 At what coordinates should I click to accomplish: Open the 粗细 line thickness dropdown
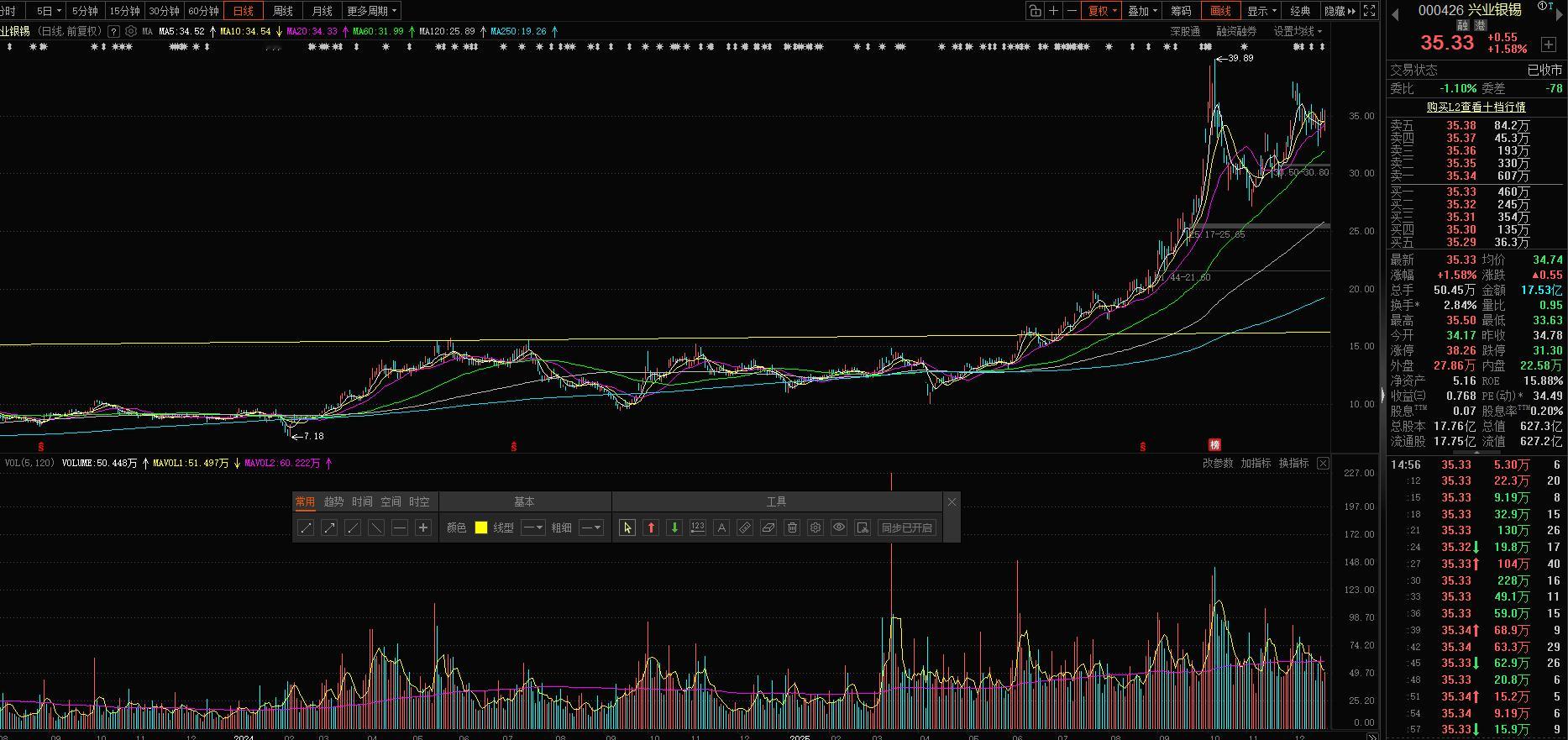point(591,527)
